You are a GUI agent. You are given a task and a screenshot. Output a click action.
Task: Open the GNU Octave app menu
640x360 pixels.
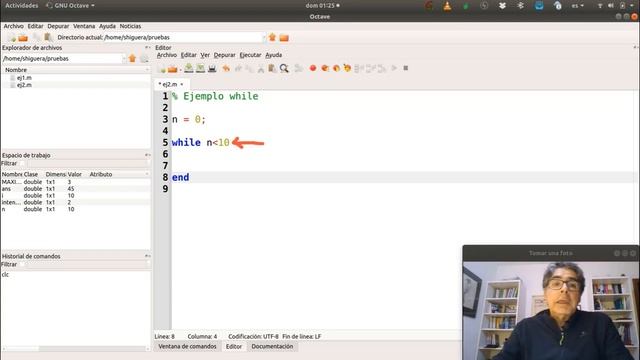click(70, 6)
